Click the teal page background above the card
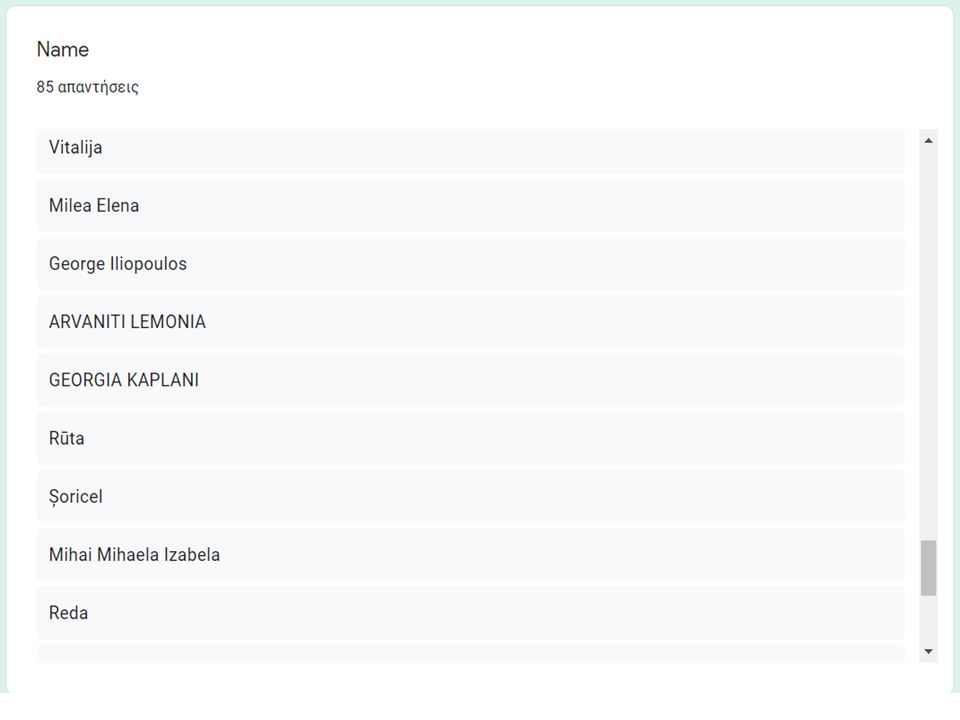This screenshot has width=960, height=720. [480, 3]
